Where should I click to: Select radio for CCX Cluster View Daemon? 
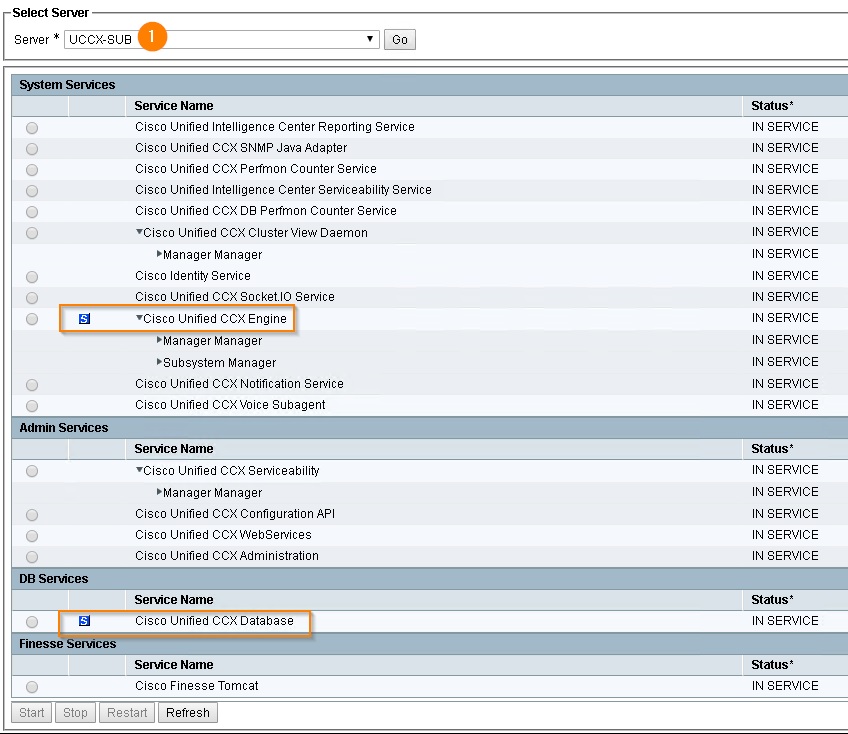(32, 233)
